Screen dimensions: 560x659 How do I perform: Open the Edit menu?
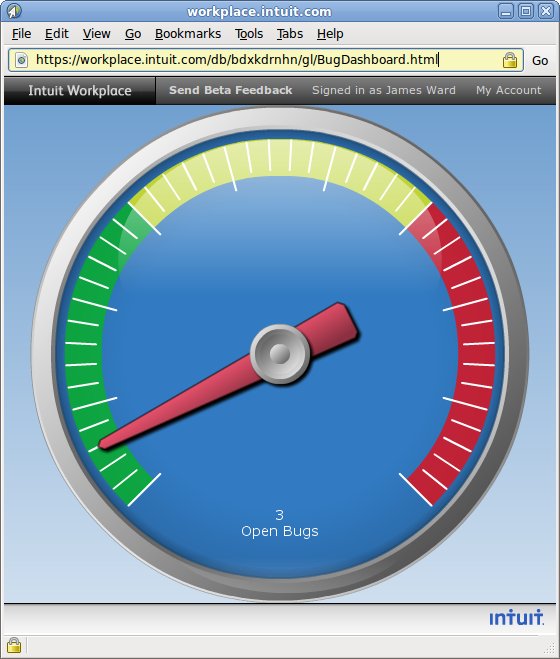pyautogui.click(x=57, y=34)
